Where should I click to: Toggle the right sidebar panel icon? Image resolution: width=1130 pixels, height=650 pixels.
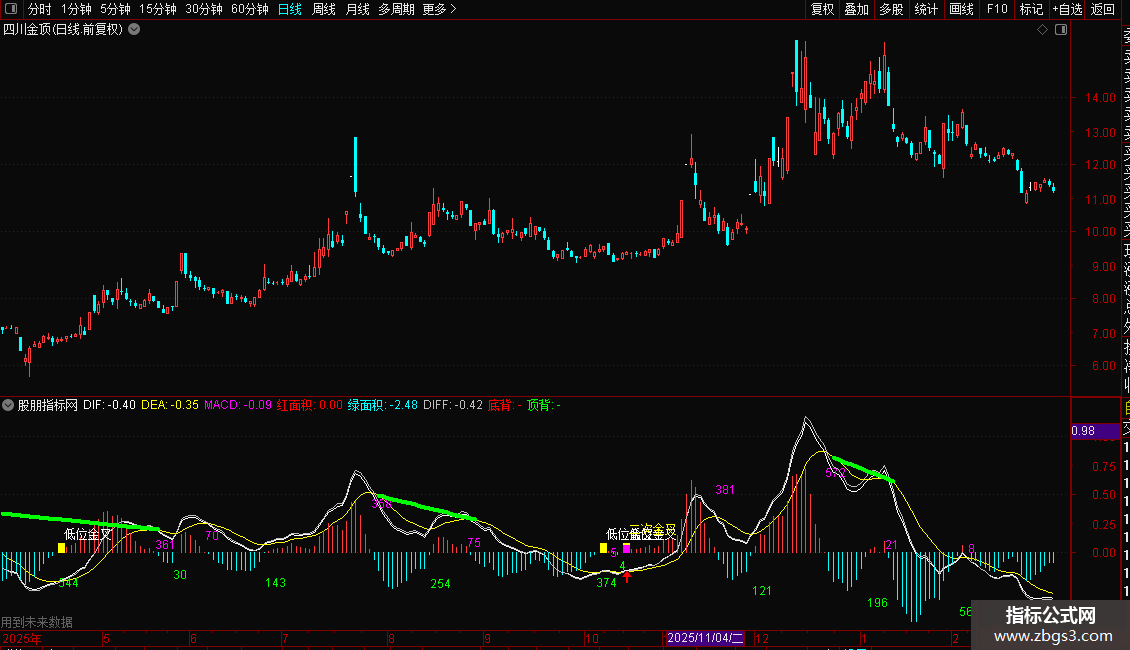[1061, 30]
